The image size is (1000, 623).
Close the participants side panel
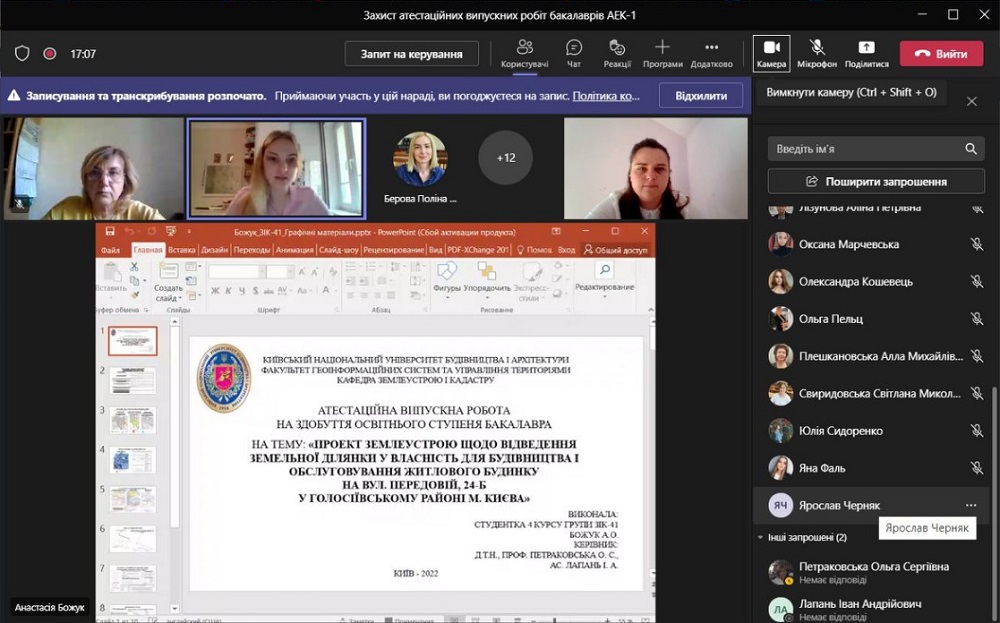tap(971, 101)
